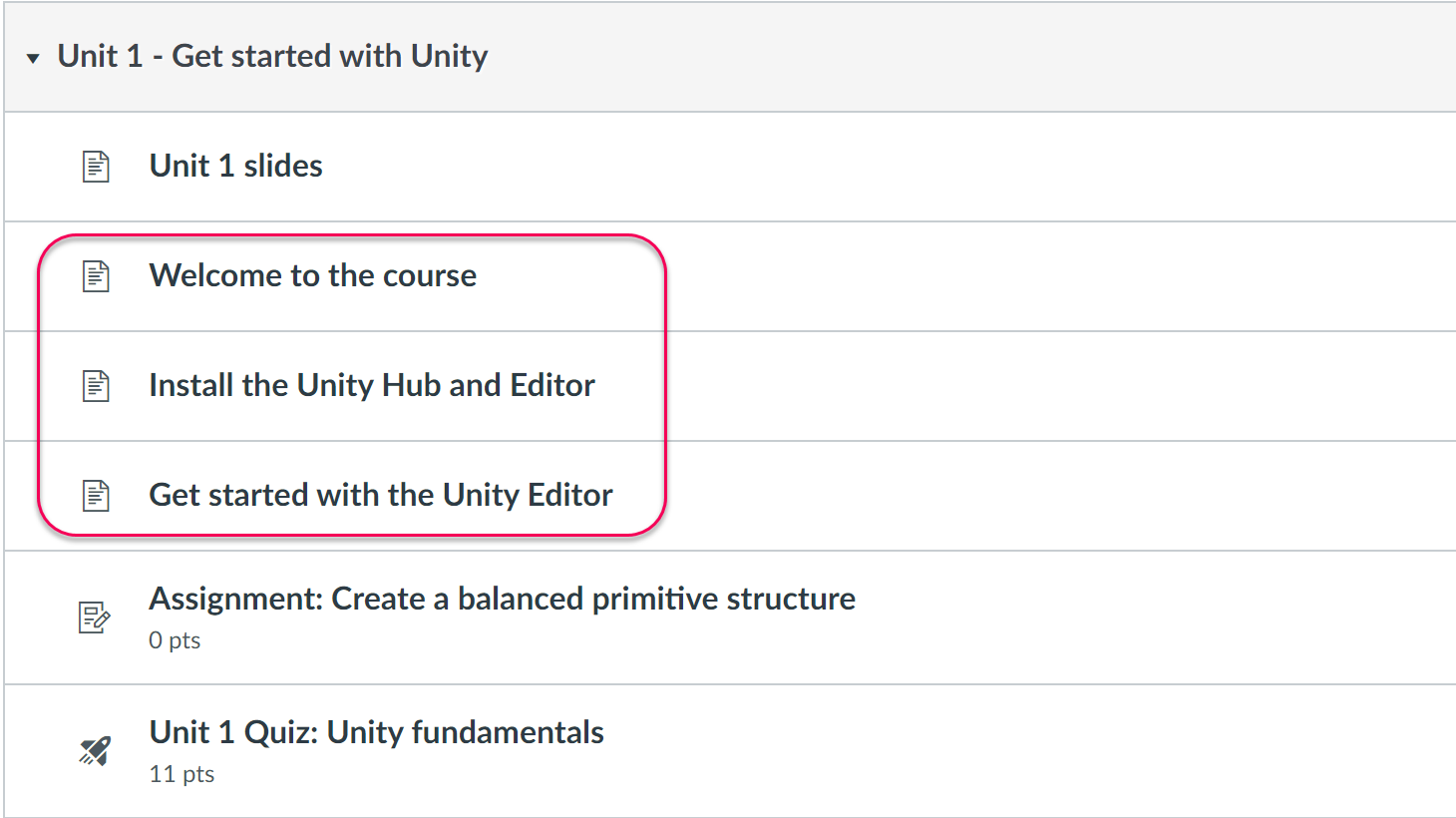Open the Unit 1 slides page
The height and width of the screenshot is (818, 1456).
235,166
